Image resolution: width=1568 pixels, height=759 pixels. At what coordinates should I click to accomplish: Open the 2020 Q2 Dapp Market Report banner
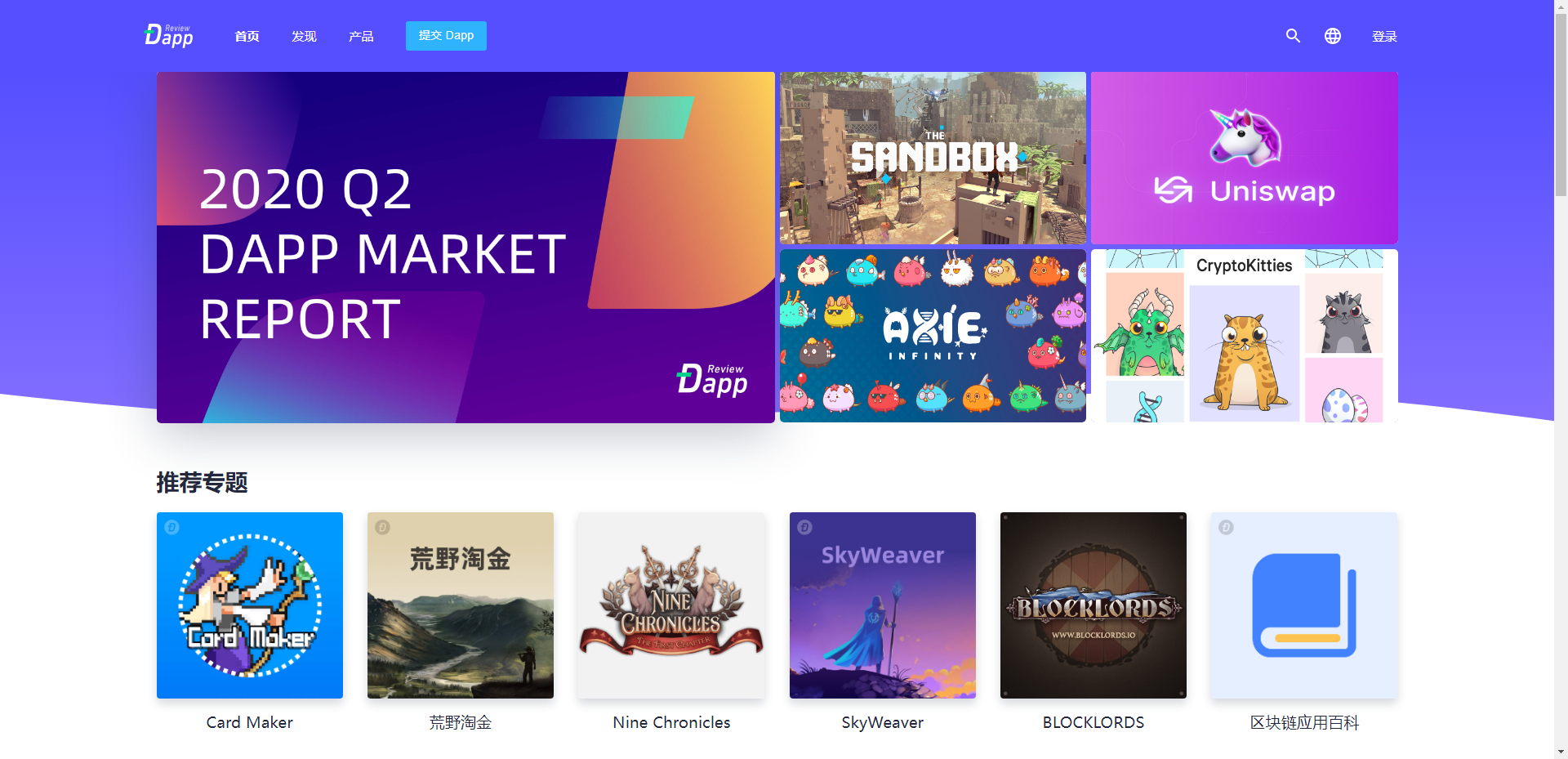click(x=465, y=248)
